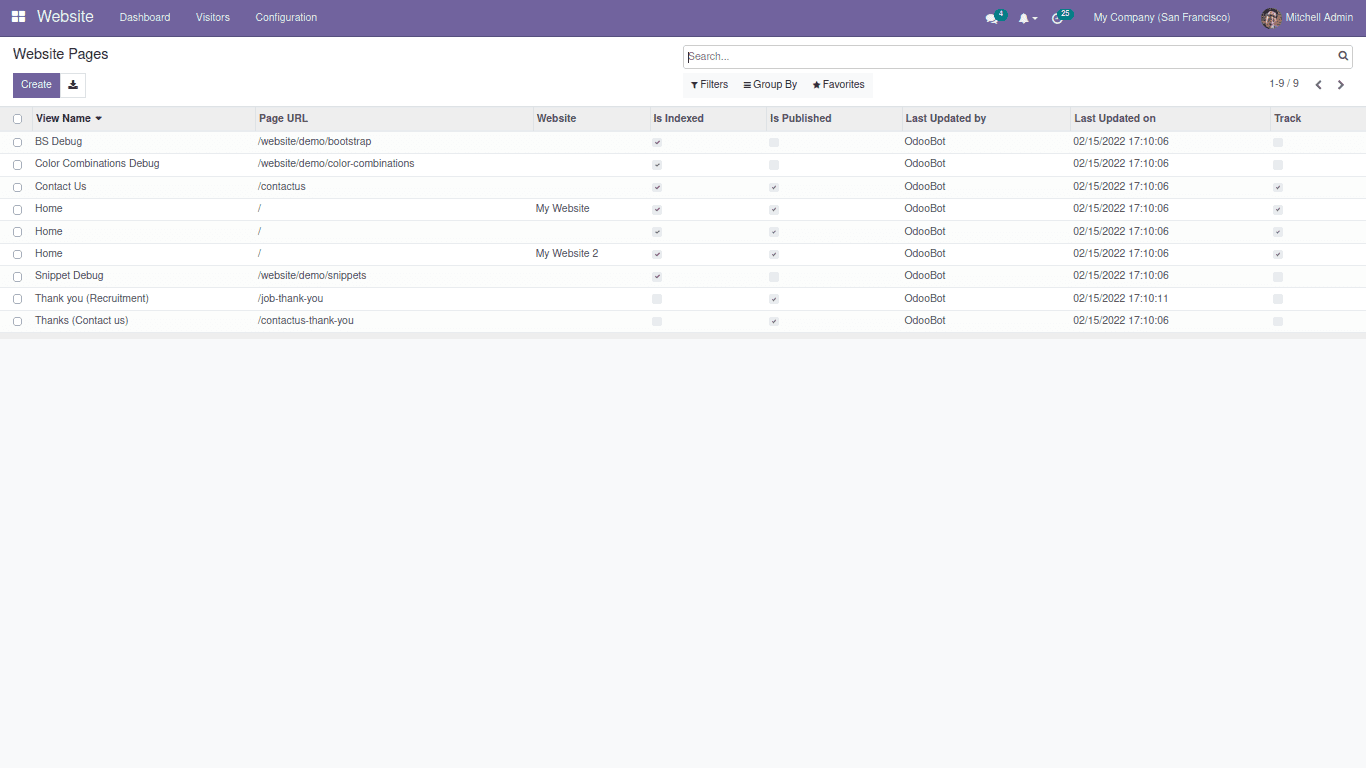The width and height of the screenshot is (1366, 768).
Task: Click into the Search input field
Action: tap(1008, 57)
